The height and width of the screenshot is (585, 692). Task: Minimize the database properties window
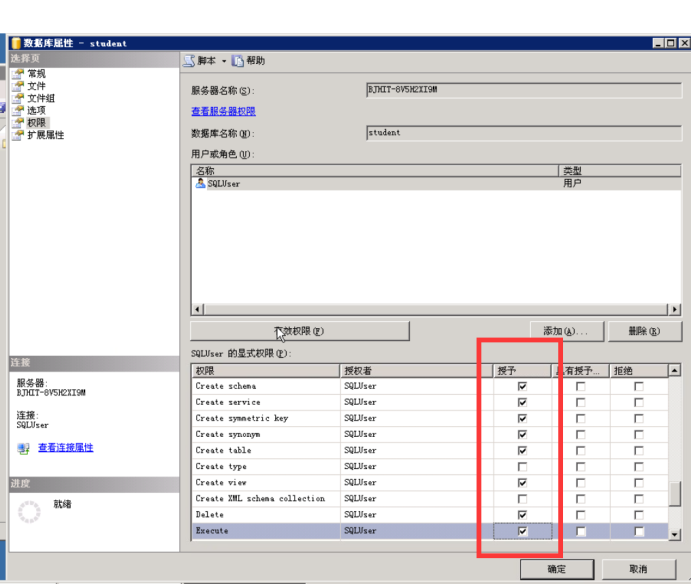[x=658, y=43]
